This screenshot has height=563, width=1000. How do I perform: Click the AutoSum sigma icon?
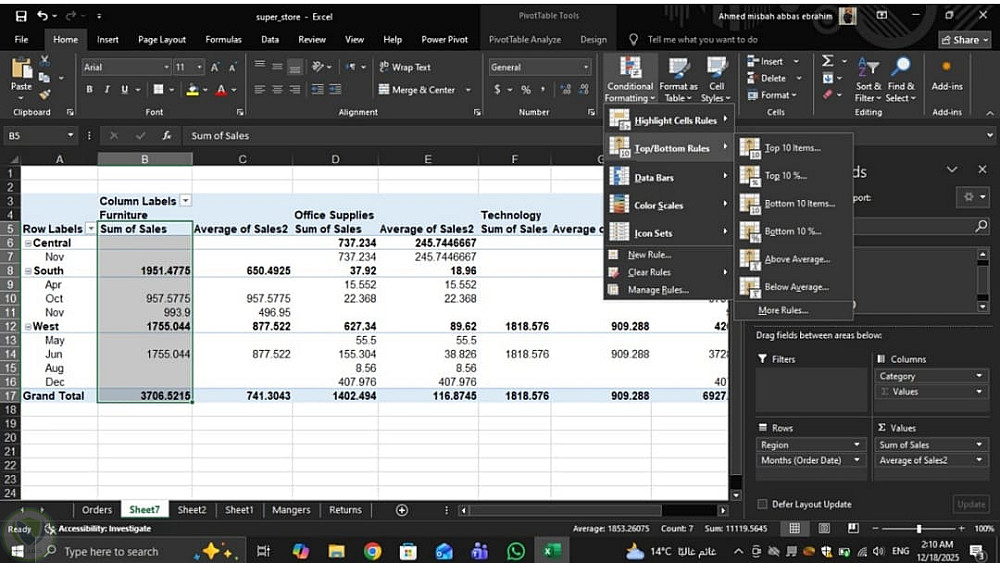coord(828,62)
